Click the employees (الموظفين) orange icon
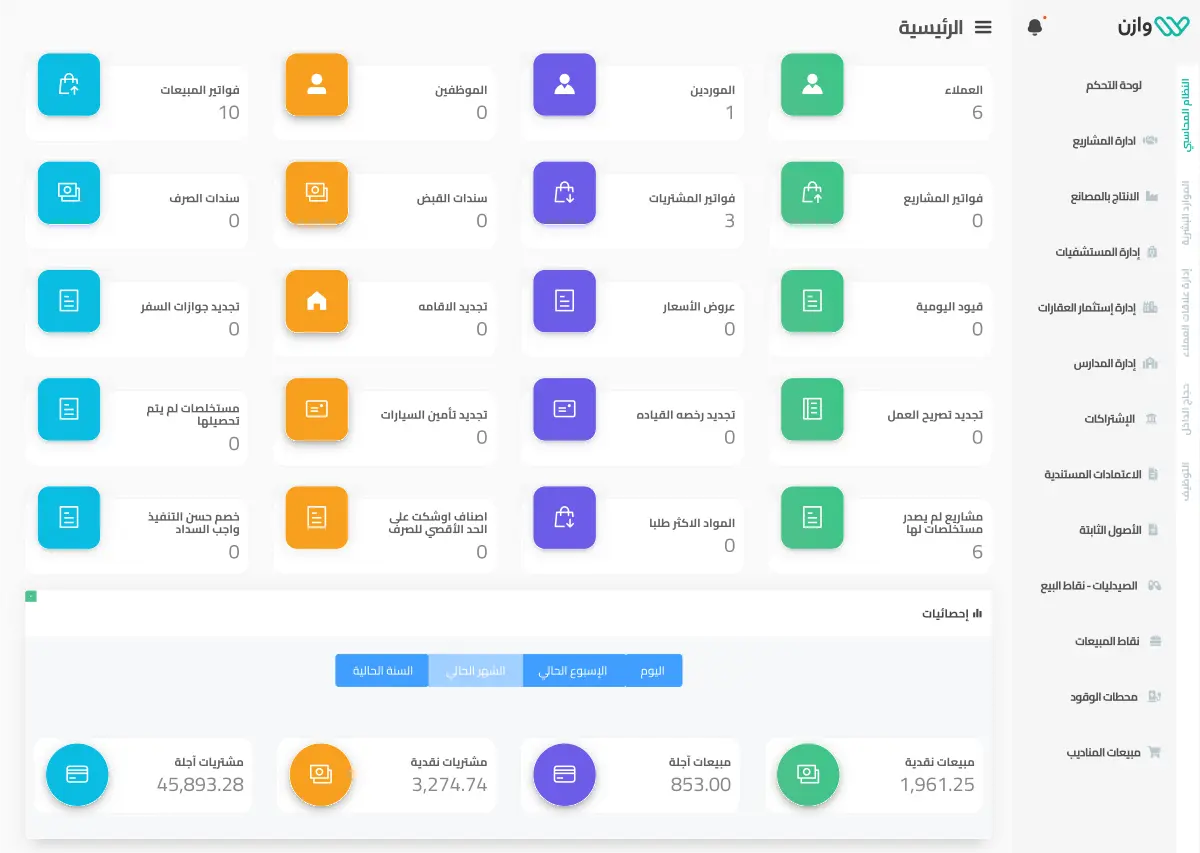The width and height of the screenshot is (1200, 853). tap(316, 85)
